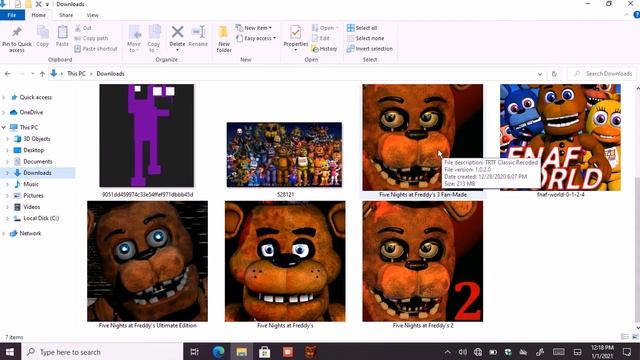Click Cut in the Clipboard group

83,28
